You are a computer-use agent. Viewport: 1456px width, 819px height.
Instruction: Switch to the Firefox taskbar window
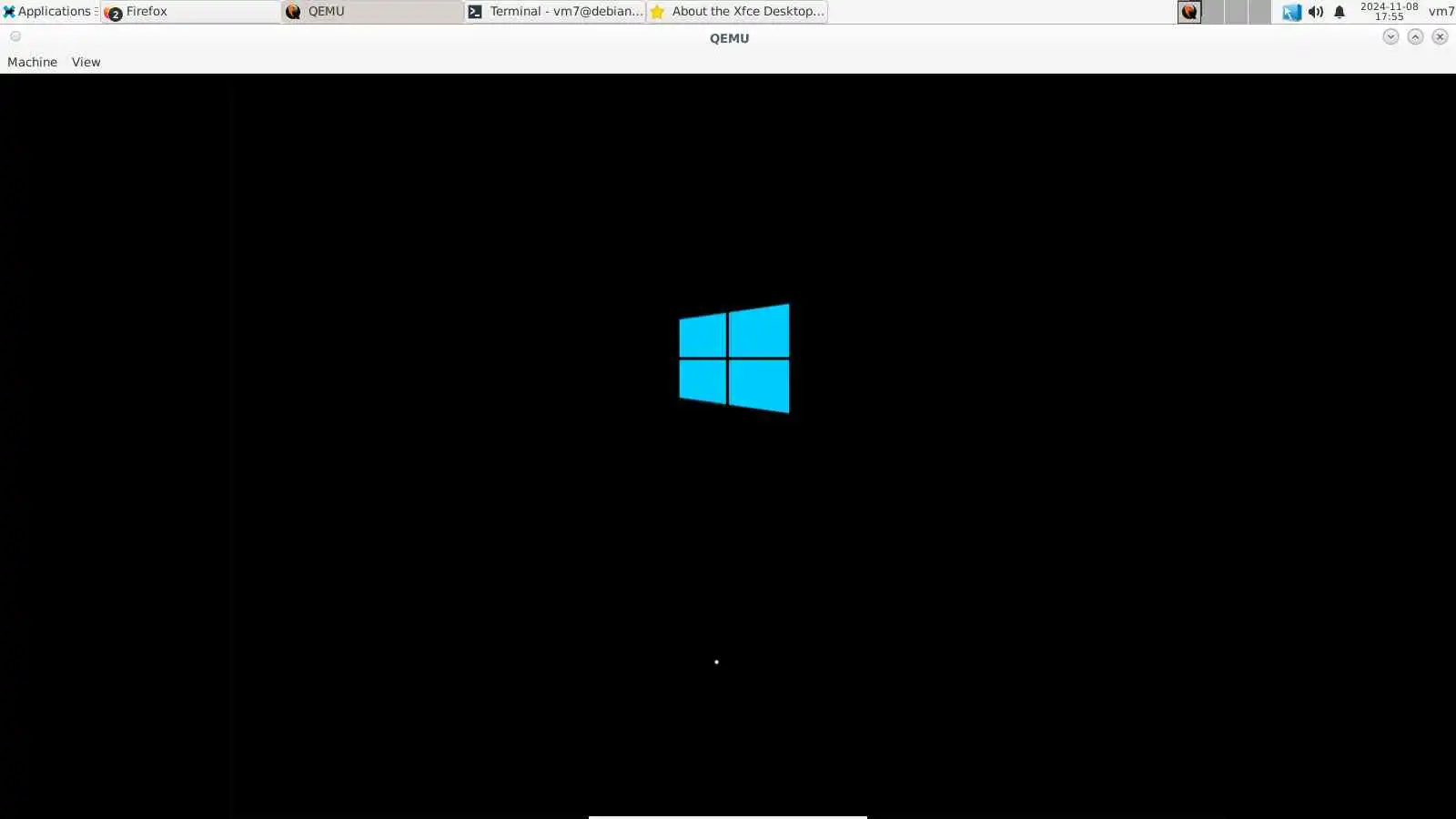click(x=190, y=12)
